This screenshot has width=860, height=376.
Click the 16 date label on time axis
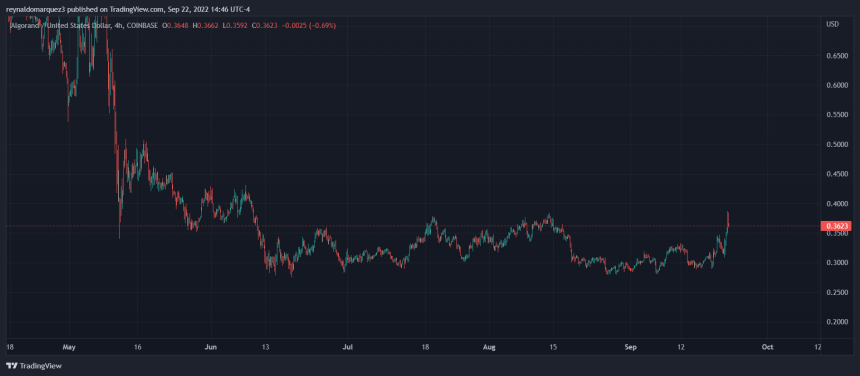(x=137, y=347)
